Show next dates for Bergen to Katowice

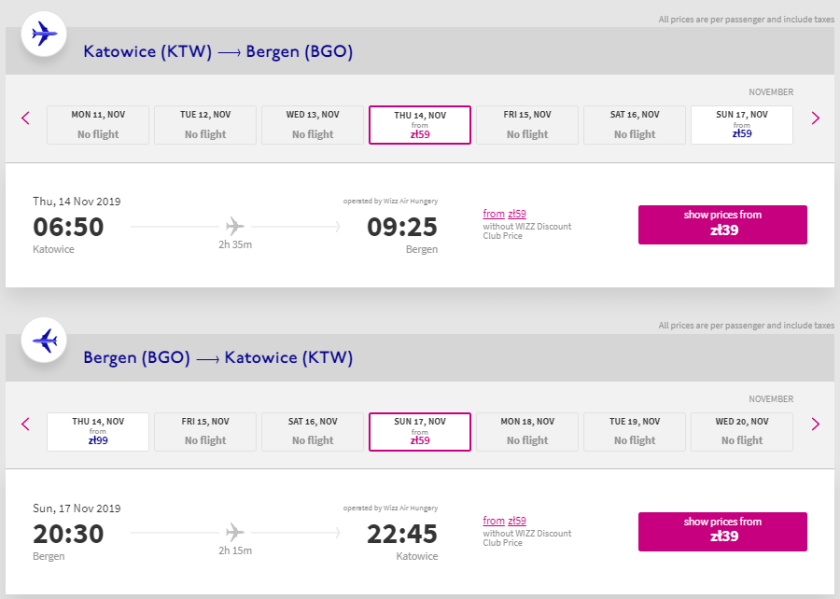coord(815,424)
